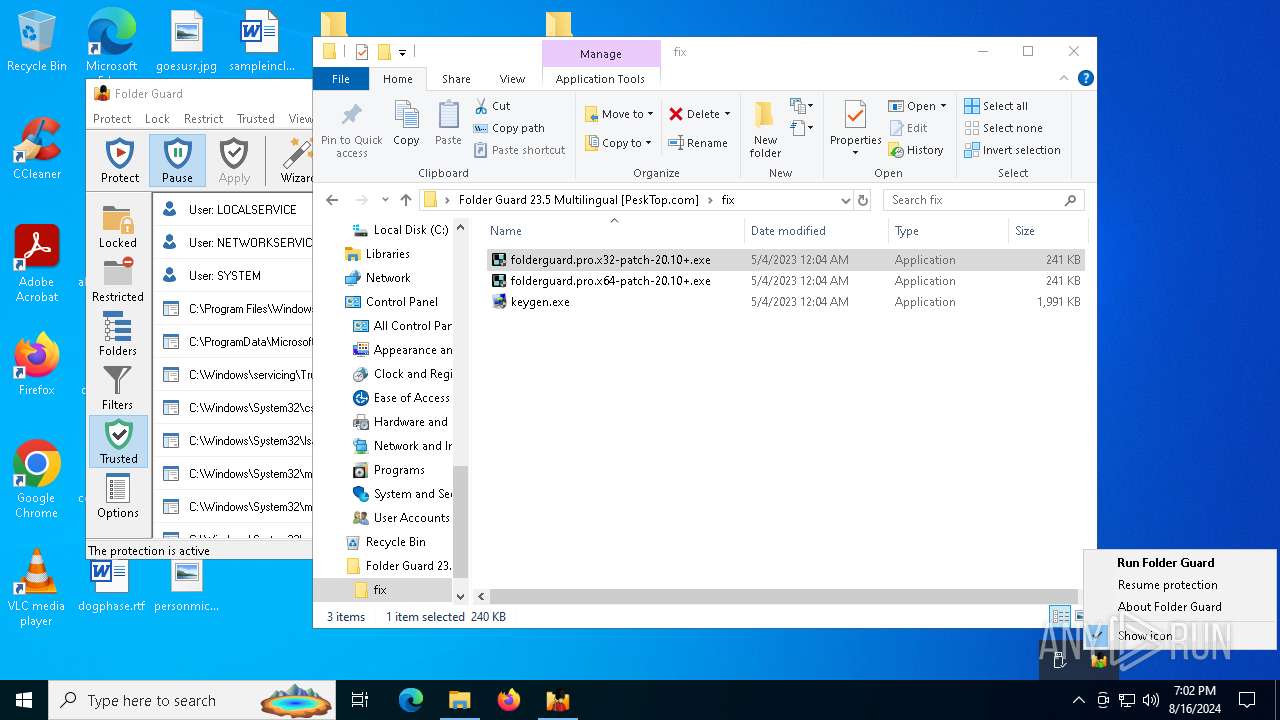Sort files by the Name column header
Screen dimensions: 1280x720
[x=614, y=231]
